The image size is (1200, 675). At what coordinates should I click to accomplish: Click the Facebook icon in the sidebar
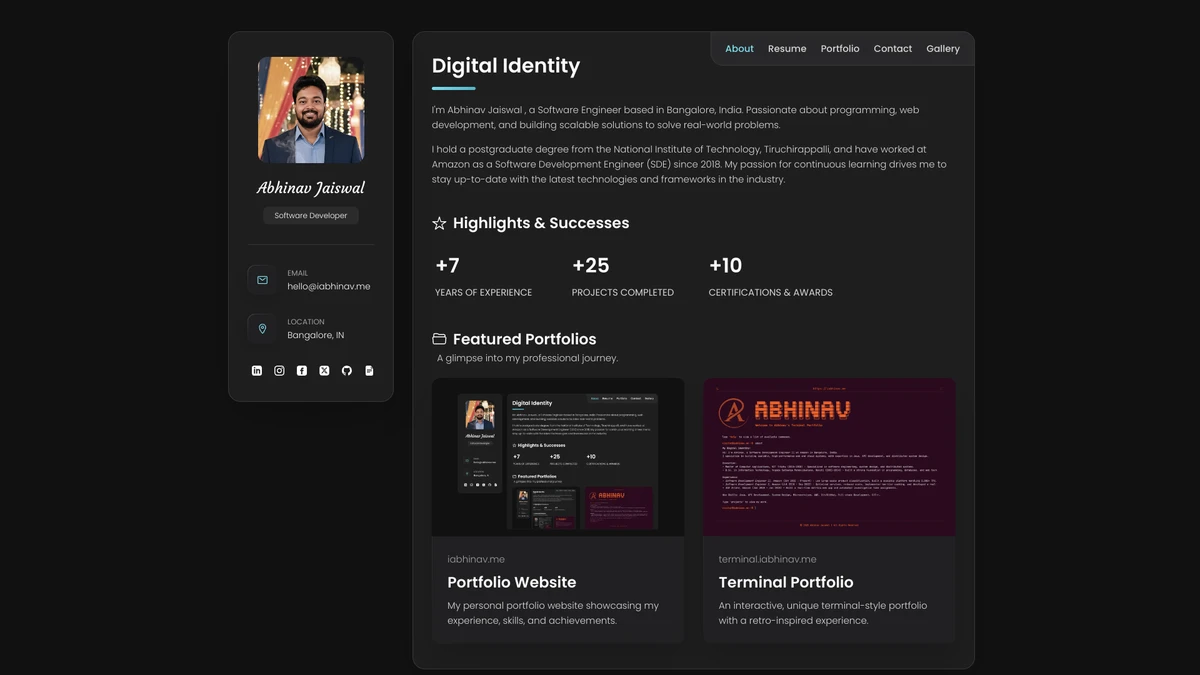click(x=301, y=370)
